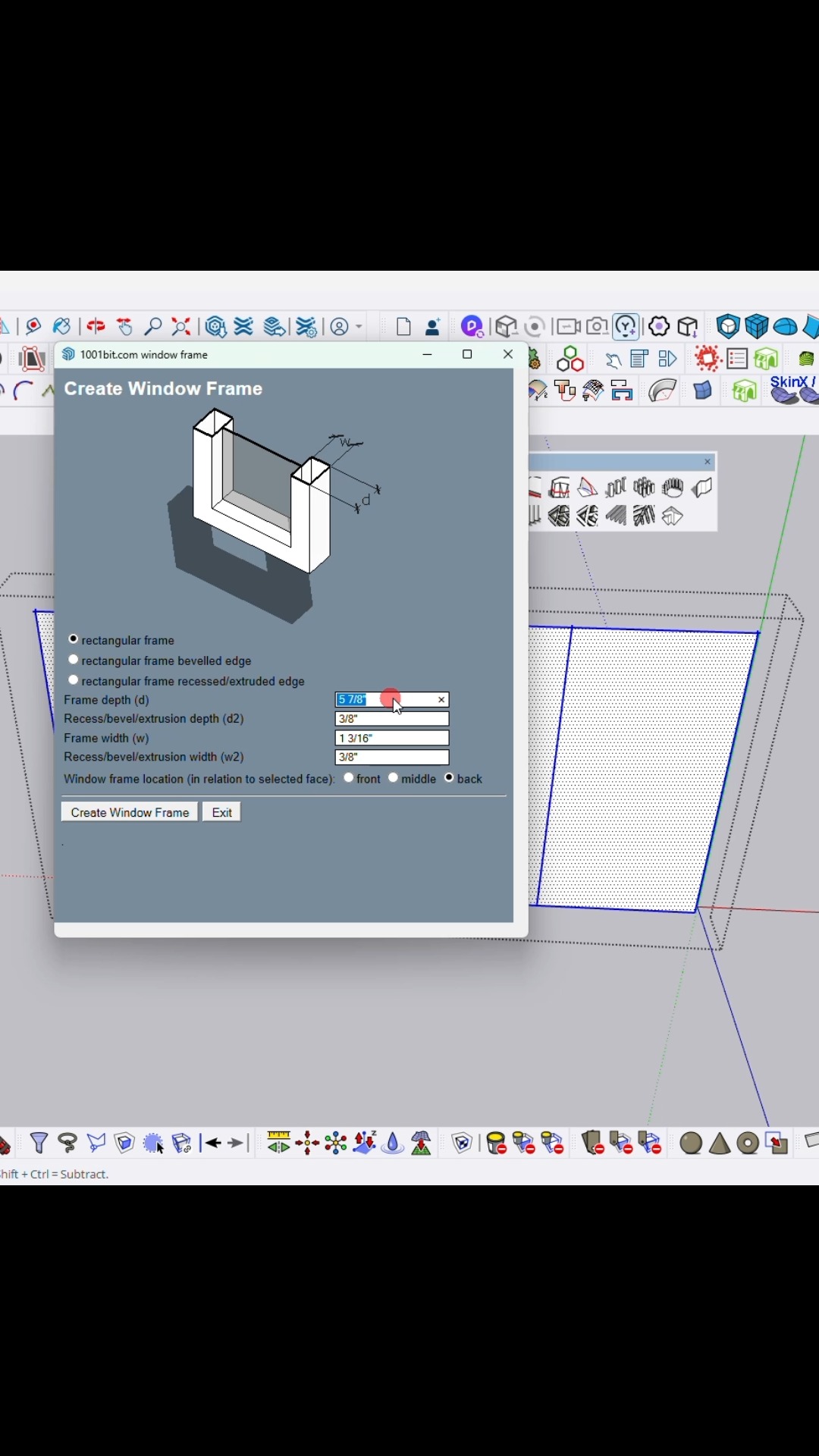Click the Frame width (w) input field
The image size is (819, 1456).
(x=392, y=738)
